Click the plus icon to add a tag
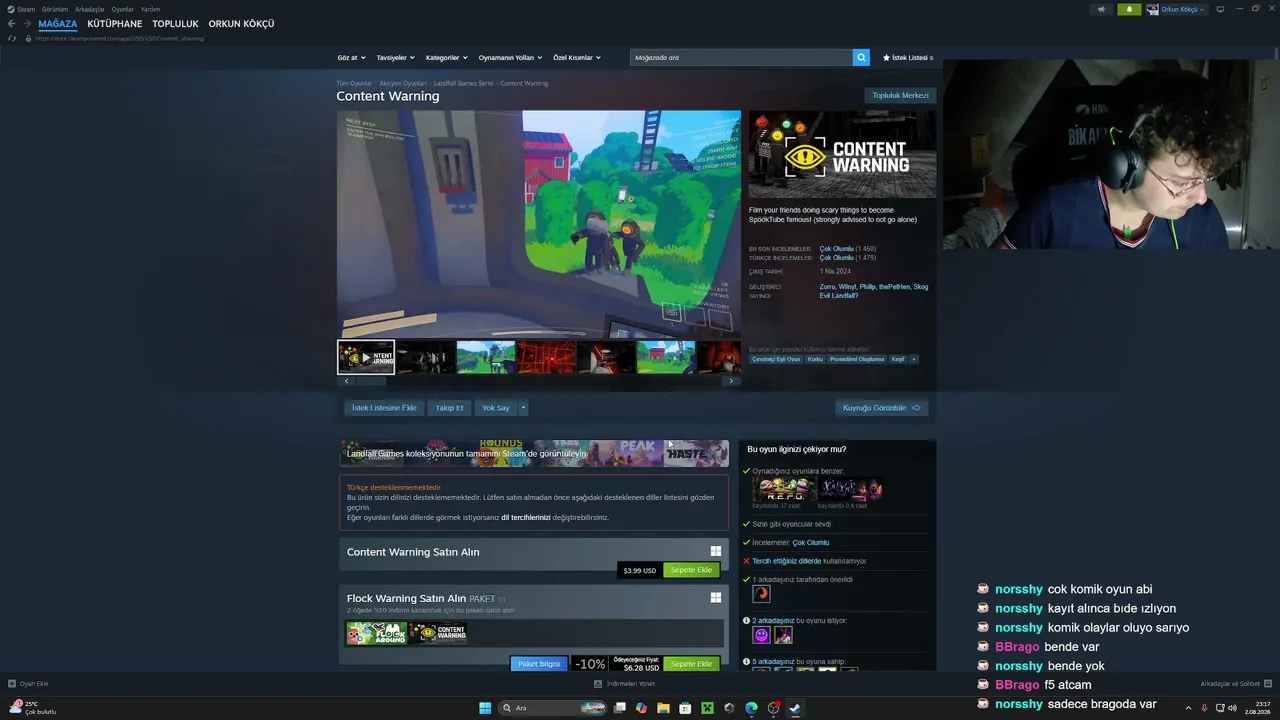The image size is (1280, 720). click(x=913, y=359)
